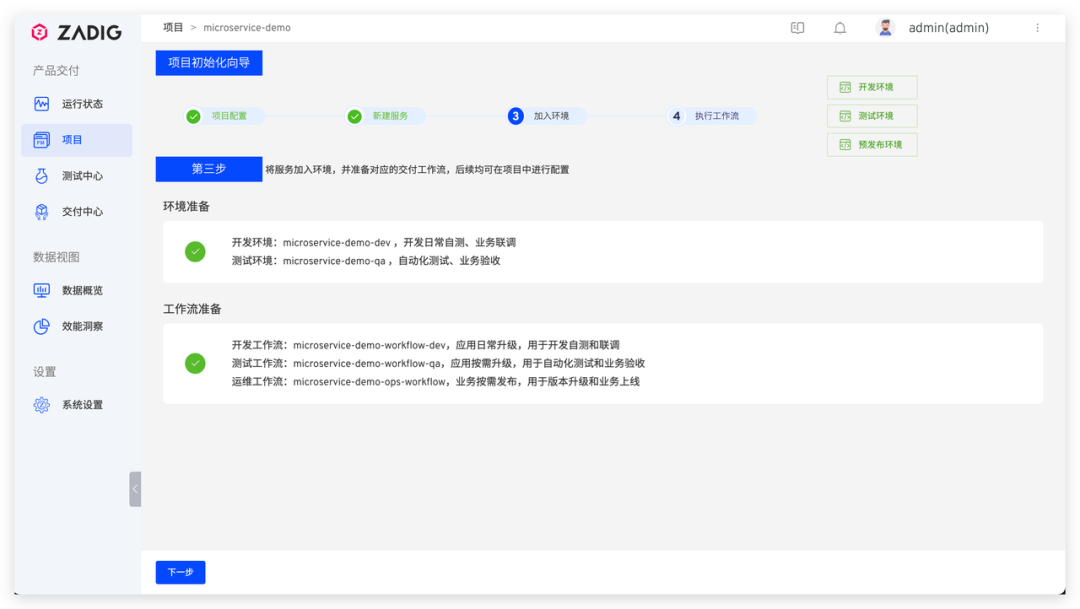Click the step number 3 circle
This screenshot has width=1080, height=609.
(515, 116)
